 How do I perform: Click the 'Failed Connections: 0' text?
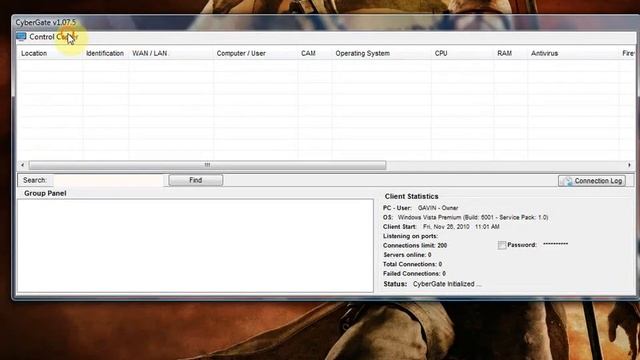tap(414, 273)
